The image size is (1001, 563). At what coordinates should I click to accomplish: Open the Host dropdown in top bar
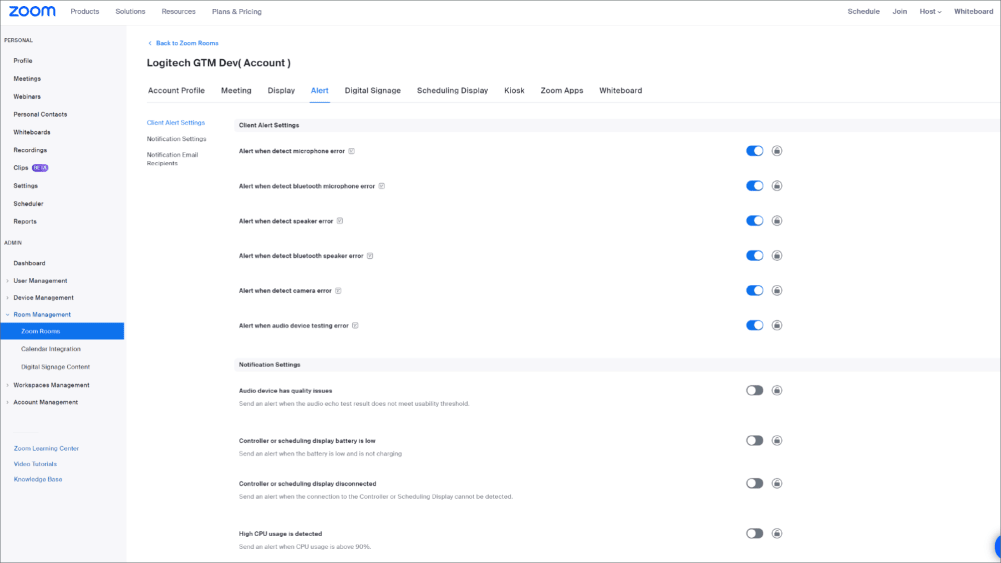pos(930,12)
